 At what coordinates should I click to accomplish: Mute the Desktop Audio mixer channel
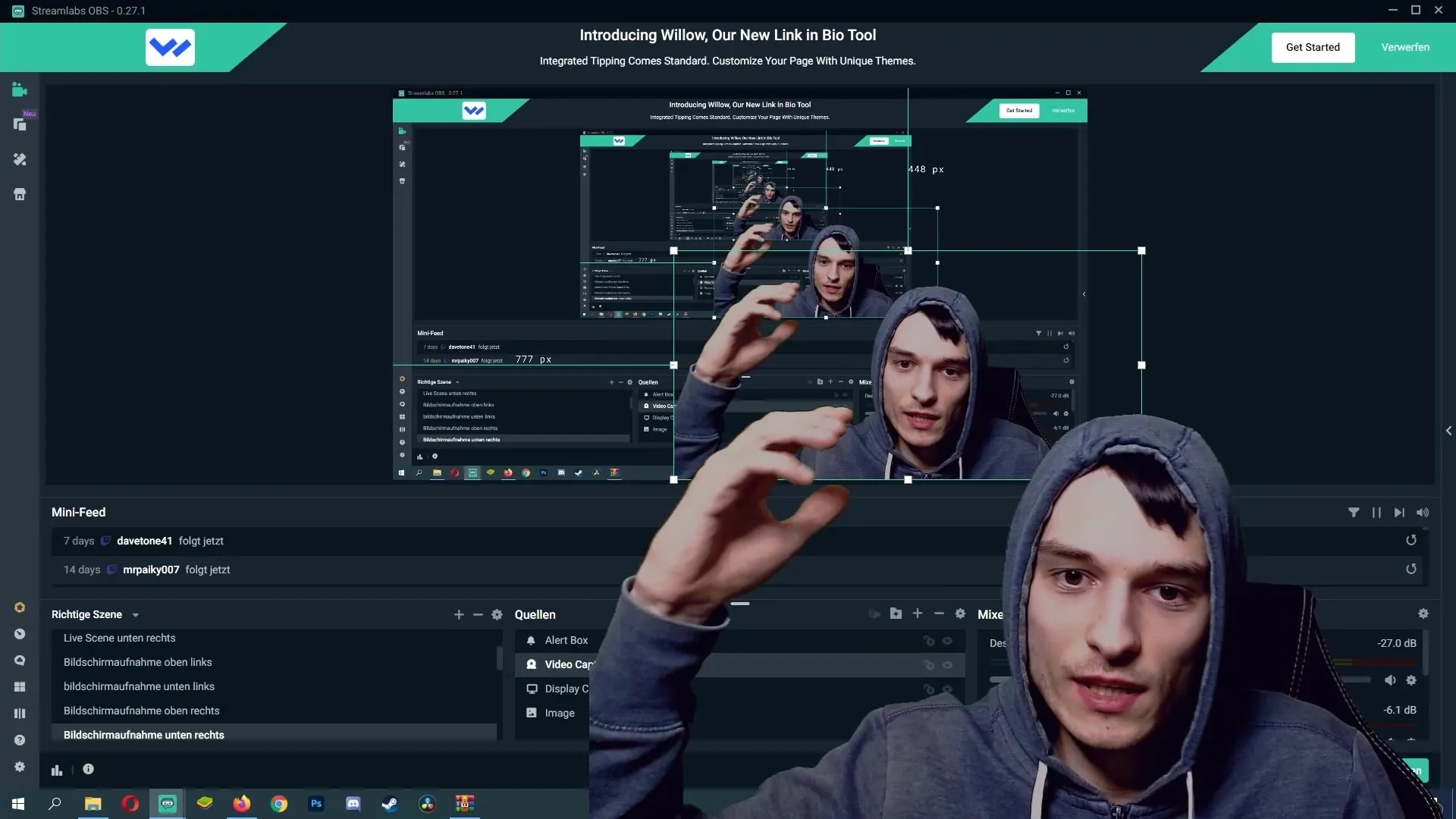[1390, 680]
